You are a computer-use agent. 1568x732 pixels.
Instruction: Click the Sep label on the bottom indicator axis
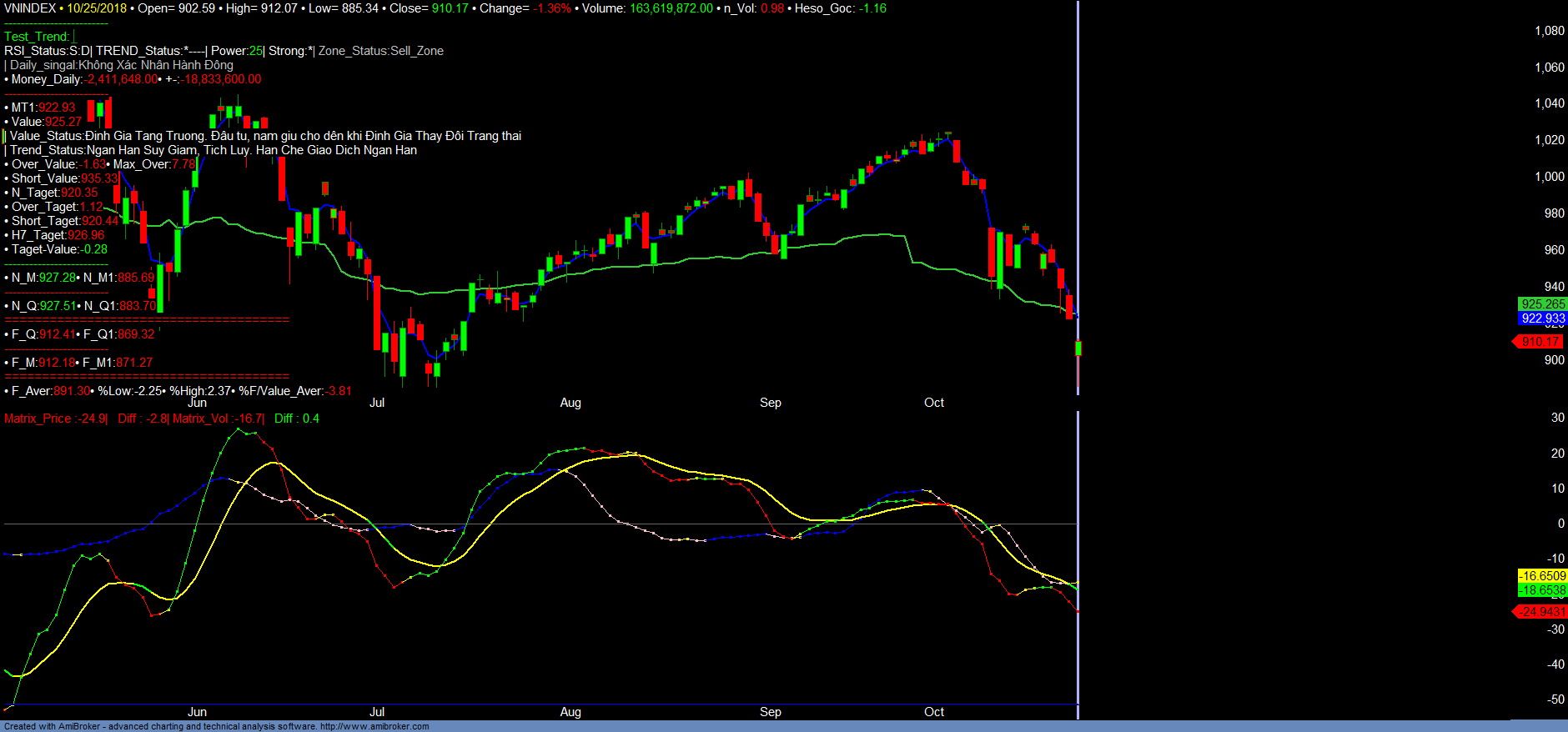point(770,712)
